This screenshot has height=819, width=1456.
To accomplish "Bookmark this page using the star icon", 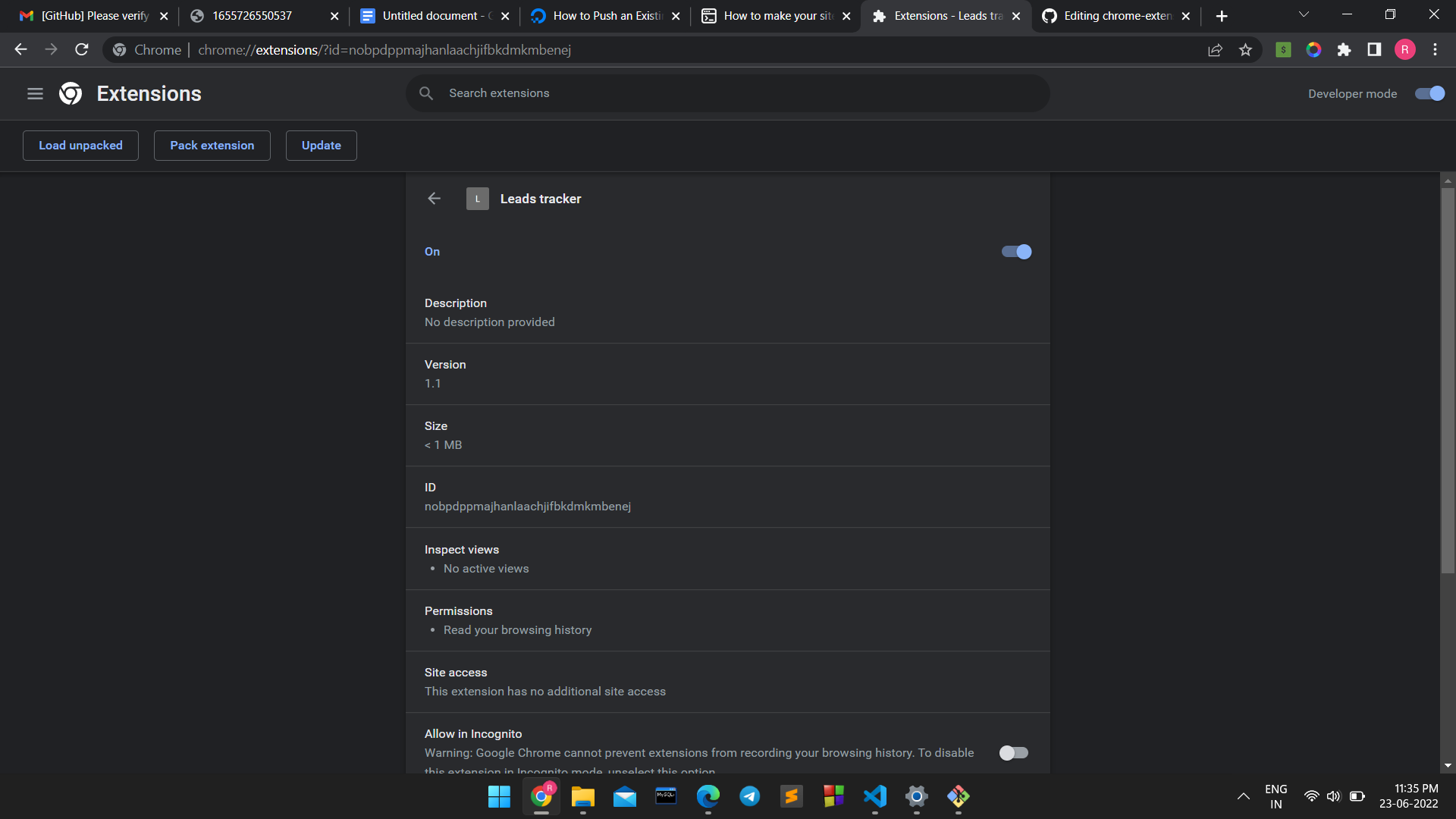I will tap(1245, 49).
